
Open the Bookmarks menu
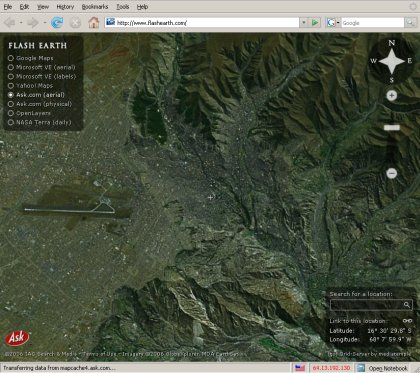(95, 7)
